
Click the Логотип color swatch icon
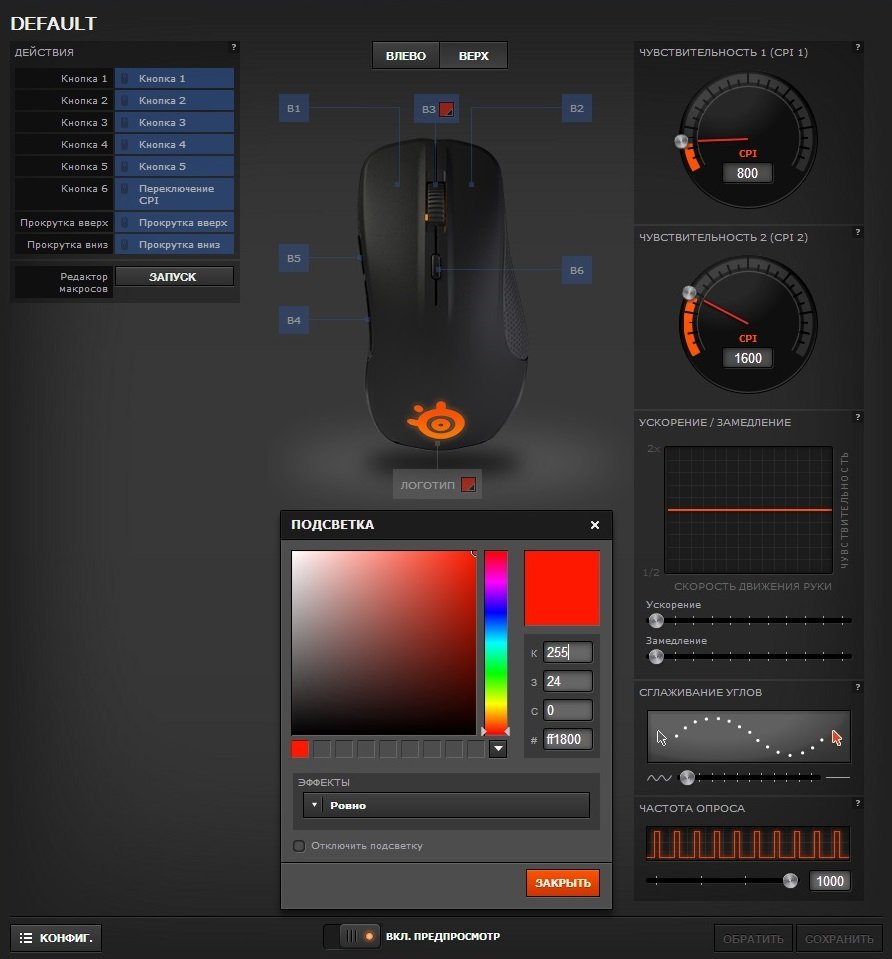(468, 485)
